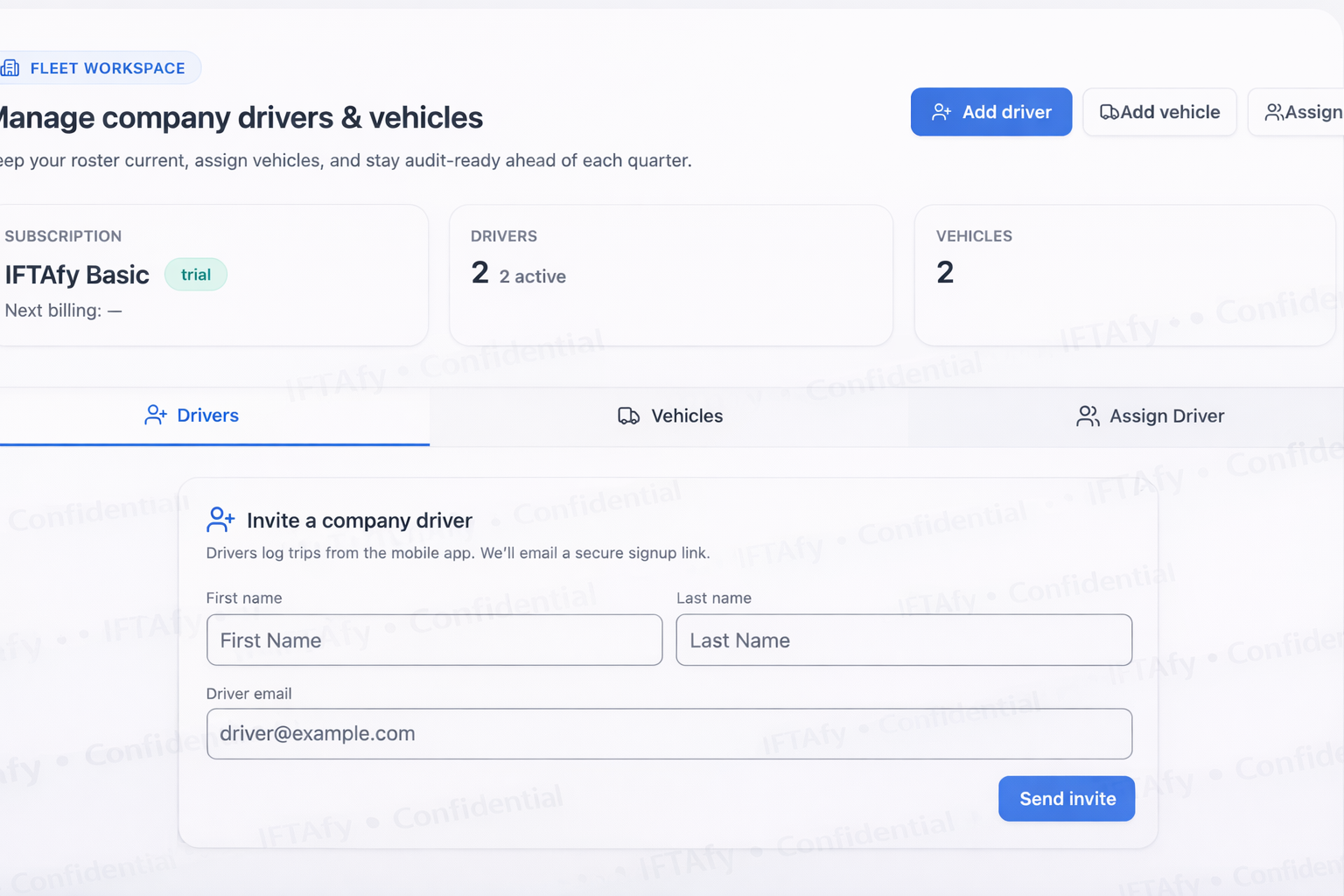
Task: Click the First Name input field
Action: [x=434, y=640]
